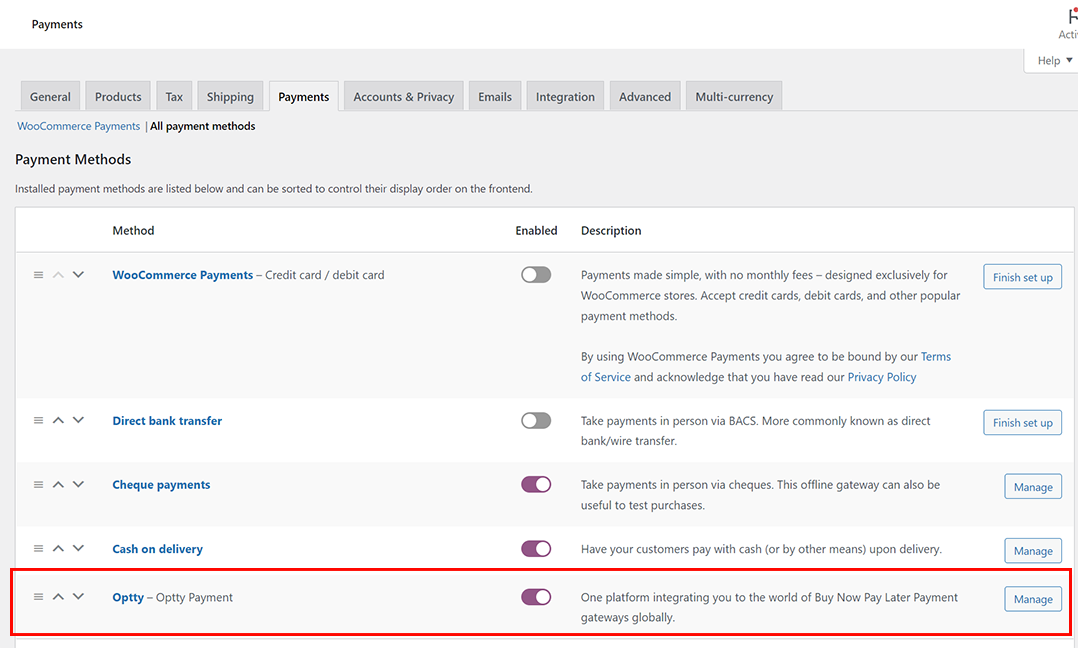Switch to the Products tab
This screenshot has height=648, width=1078.
coord(118,97)
